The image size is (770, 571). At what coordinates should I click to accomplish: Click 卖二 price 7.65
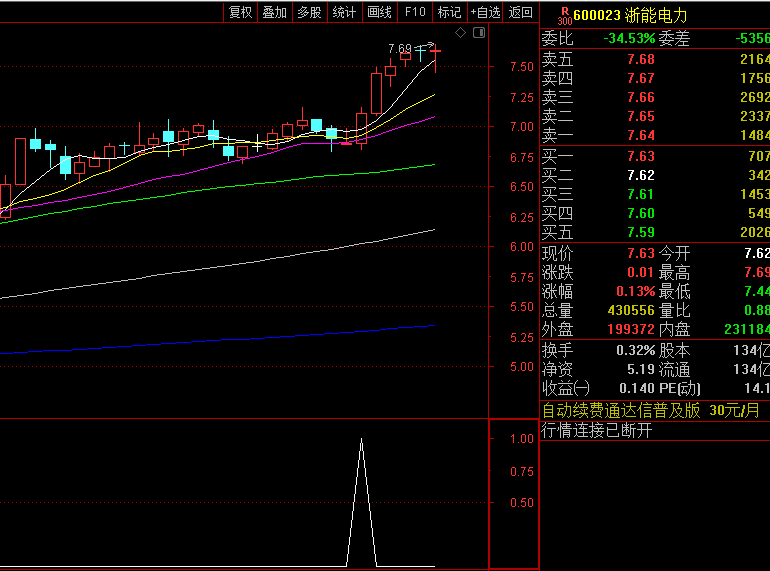[641, 116]
